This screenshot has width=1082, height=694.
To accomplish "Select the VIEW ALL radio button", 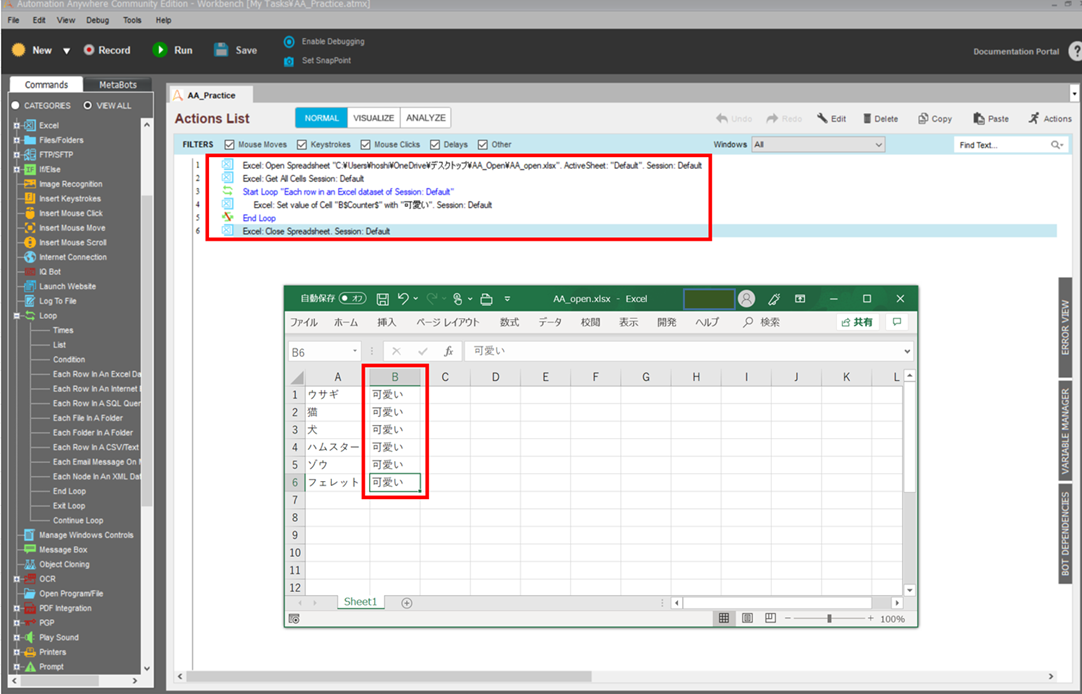I will pos(88,106).
